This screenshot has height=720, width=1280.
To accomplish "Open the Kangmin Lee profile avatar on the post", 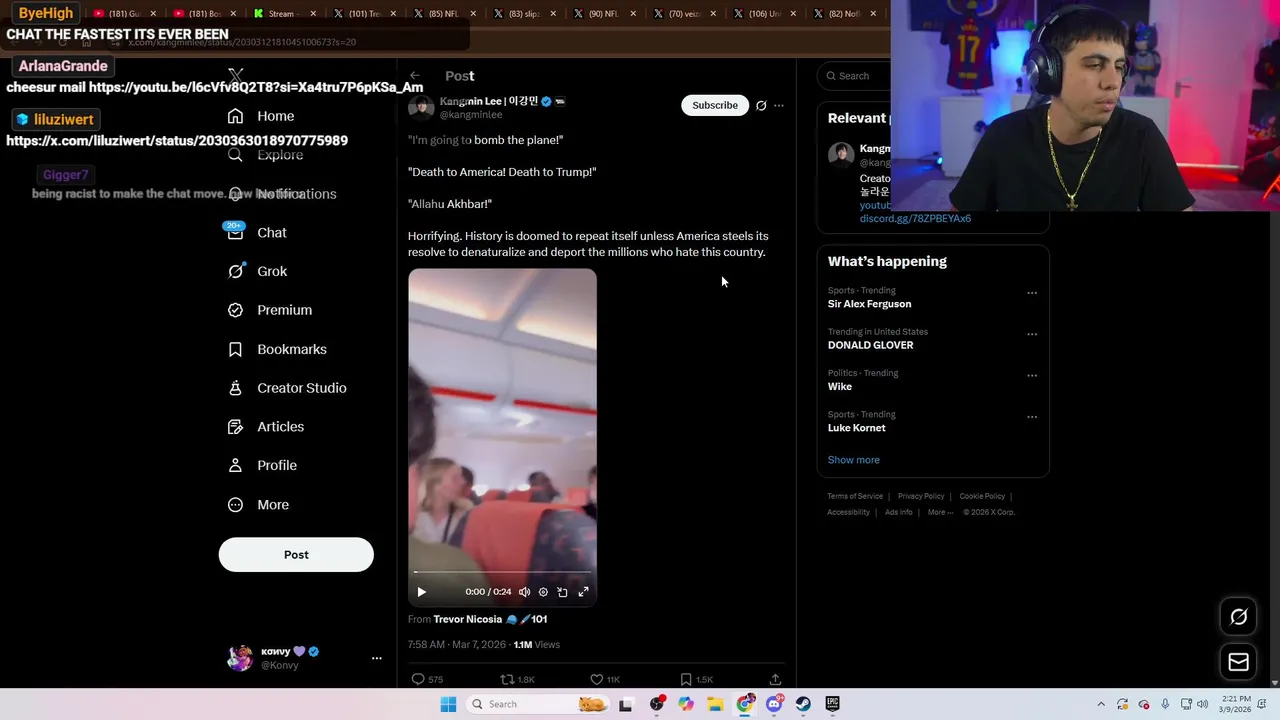I will (x=421, y=107).
